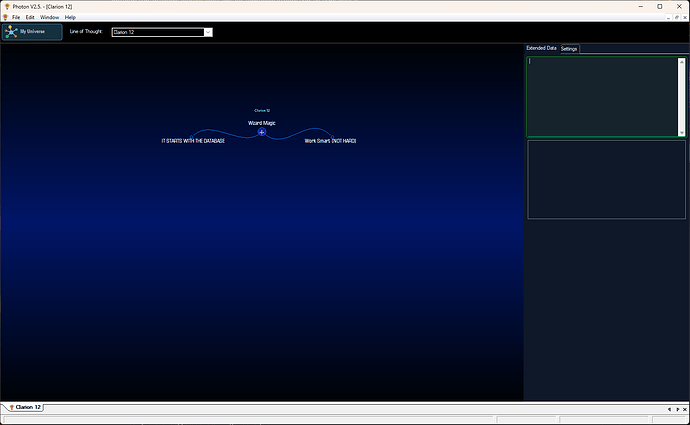Select the Clarion 12 document tab at bottom
This screenshot has height=425, width=690.
pyautogui.click(x=26, y=407)
